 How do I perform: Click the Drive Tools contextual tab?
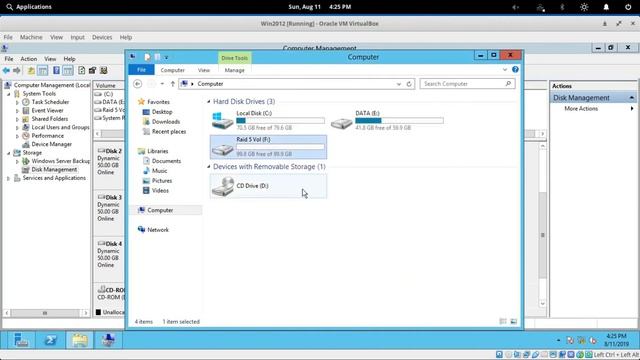coord(234,58)
